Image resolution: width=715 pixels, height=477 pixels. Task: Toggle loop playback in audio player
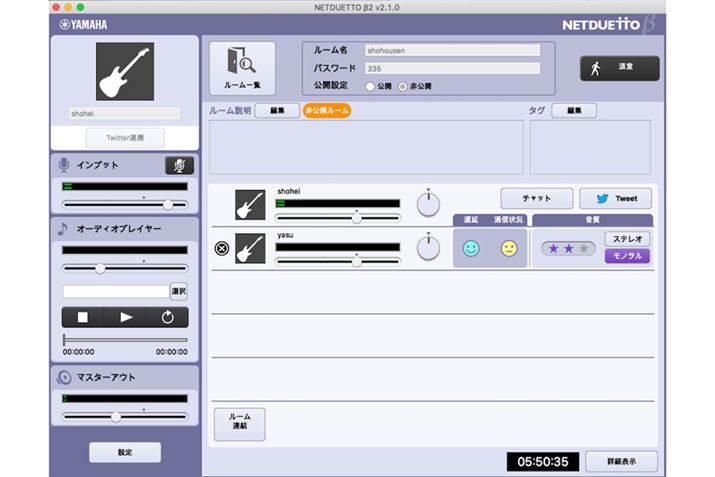pos(167,317)
